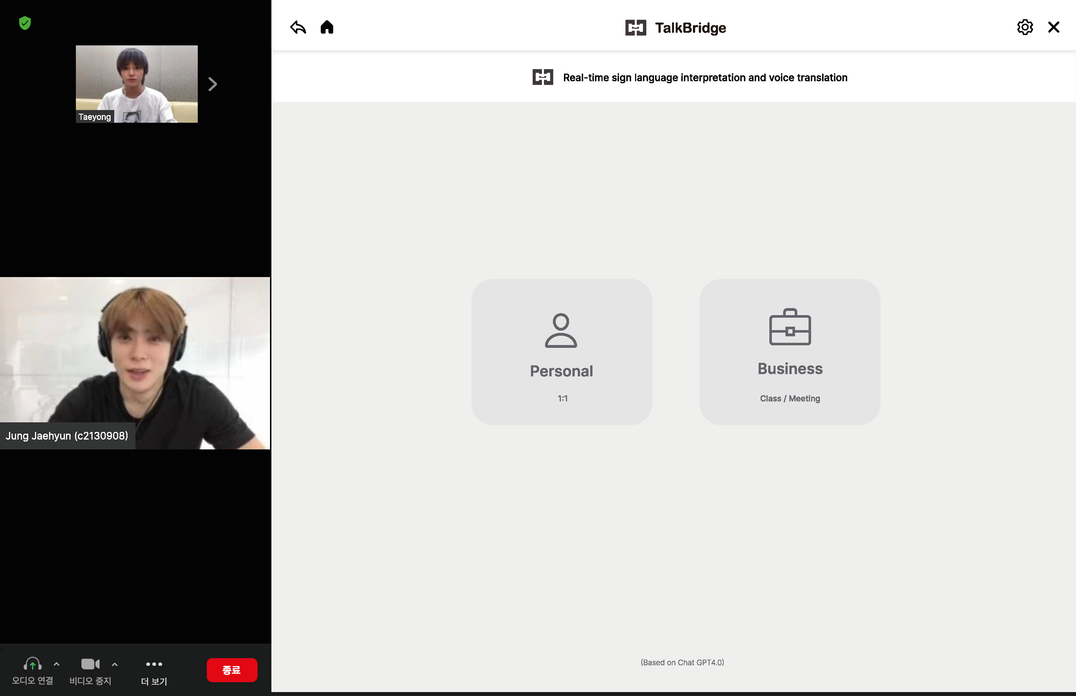Screen dimensions: 1076x696
Task: Expand video options caret
Action: pos(115,664)
